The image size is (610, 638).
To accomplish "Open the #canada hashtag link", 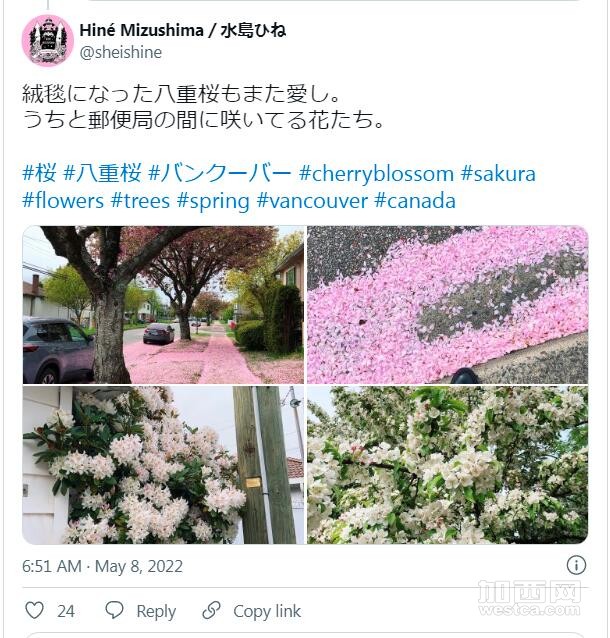I will point(415,201).
